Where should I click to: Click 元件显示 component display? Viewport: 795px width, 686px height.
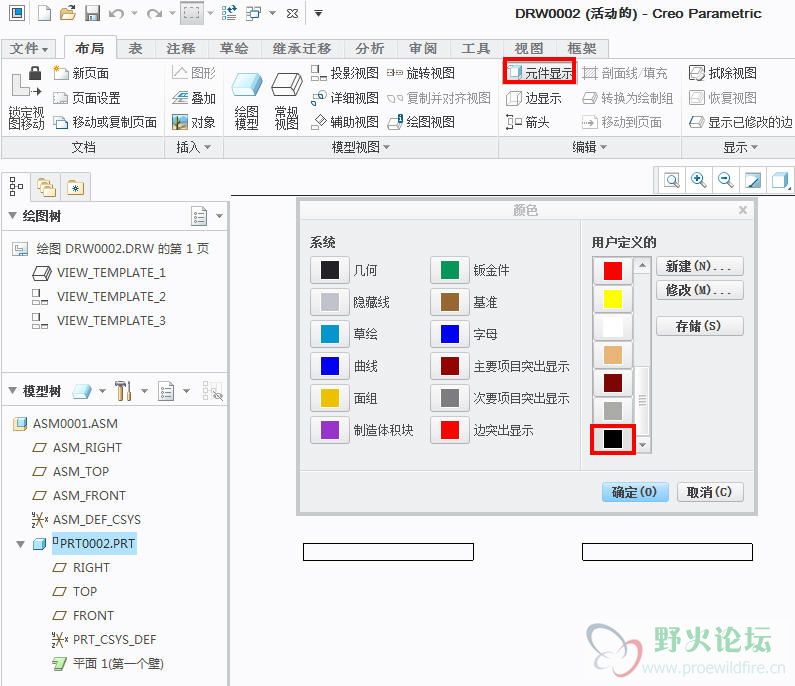[540, 72]
